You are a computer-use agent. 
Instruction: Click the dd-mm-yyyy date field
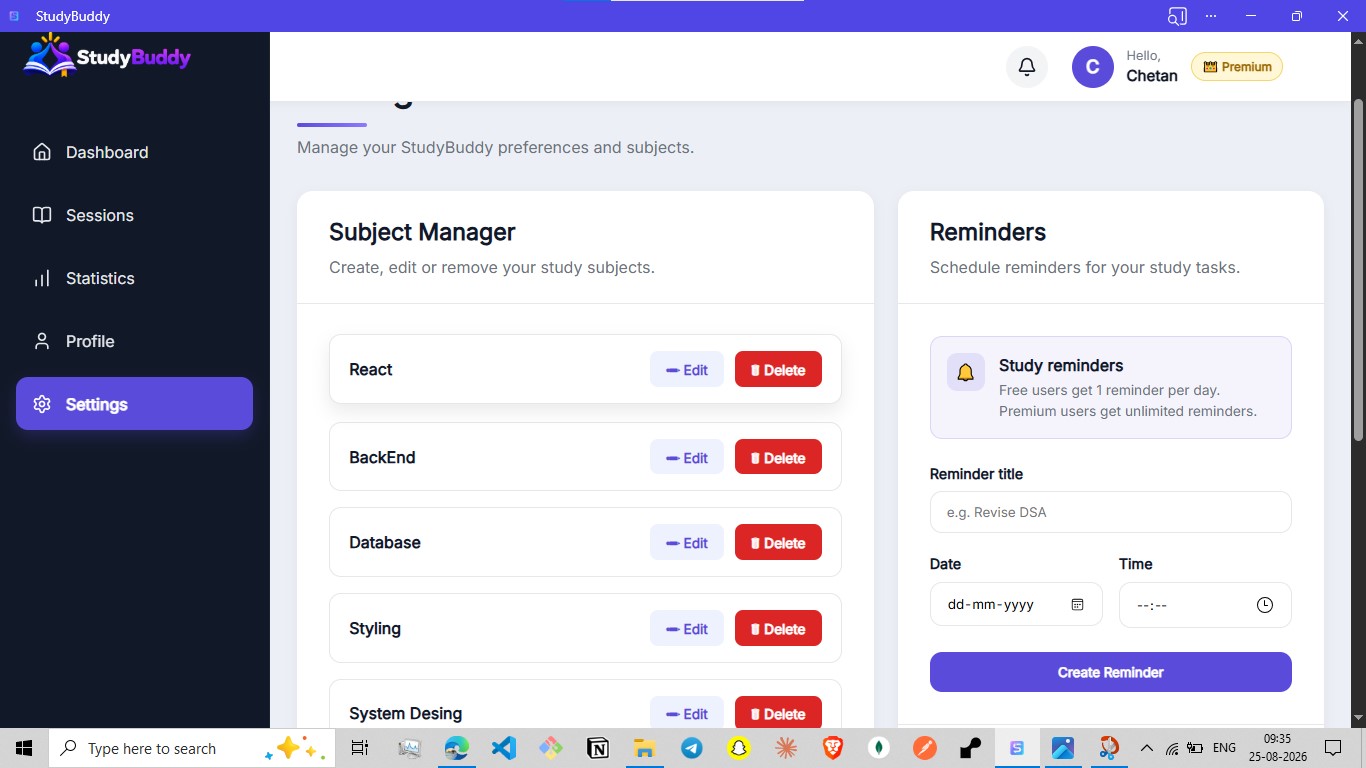pos(1016,605)
